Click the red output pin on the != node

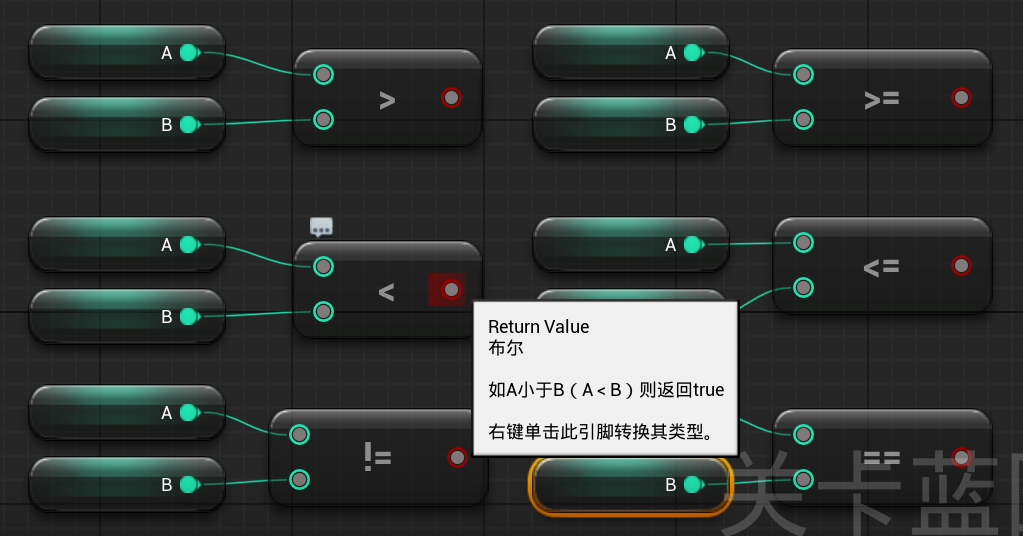[457, 457]
